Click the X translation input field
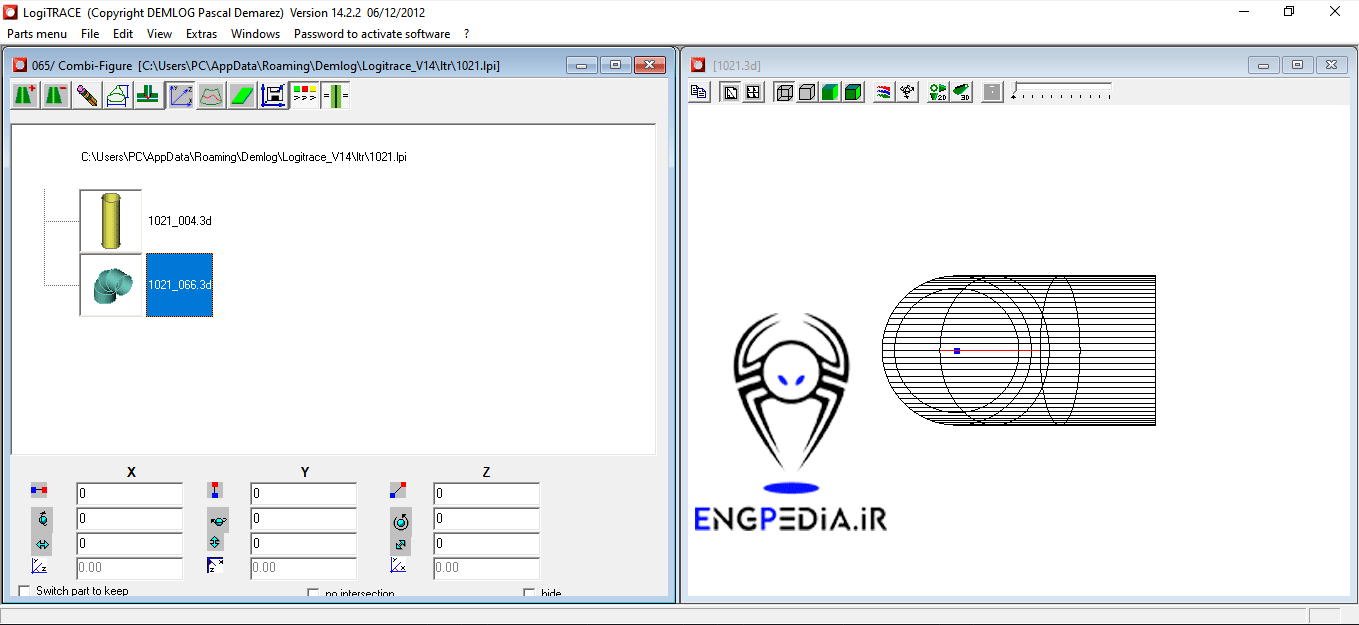The image size is (1359, 625). [x=129, y=494]
